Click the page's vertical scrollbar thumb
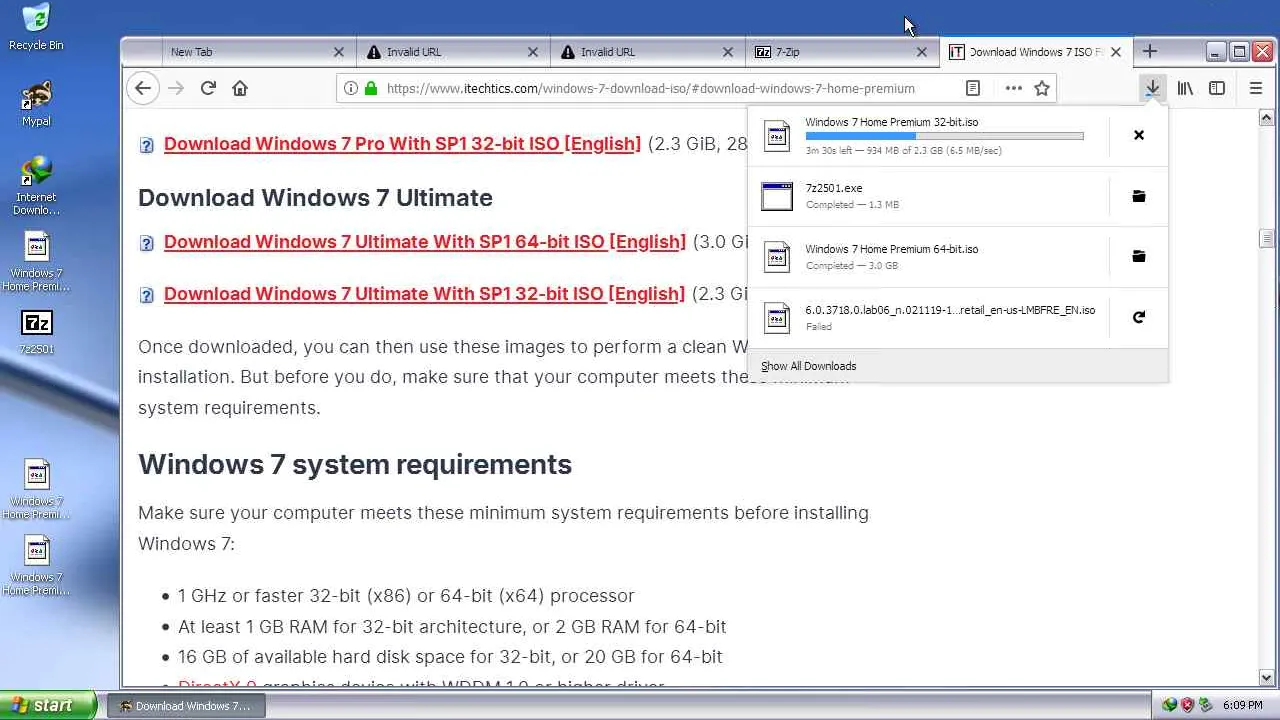The height and width of the screenshot is (720, 1280). tap(1266, 238)
